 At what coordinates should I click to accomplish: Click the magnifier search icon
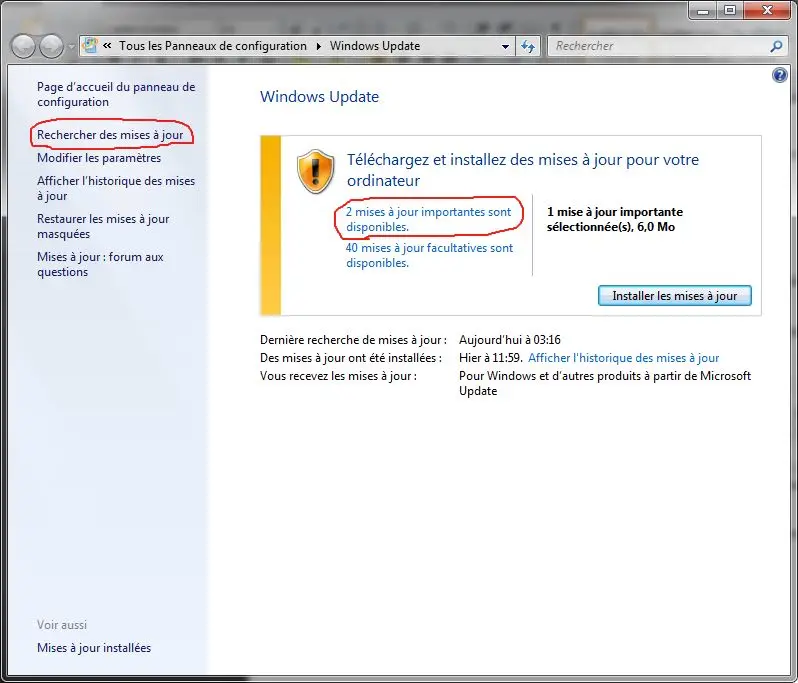point(776,46)
